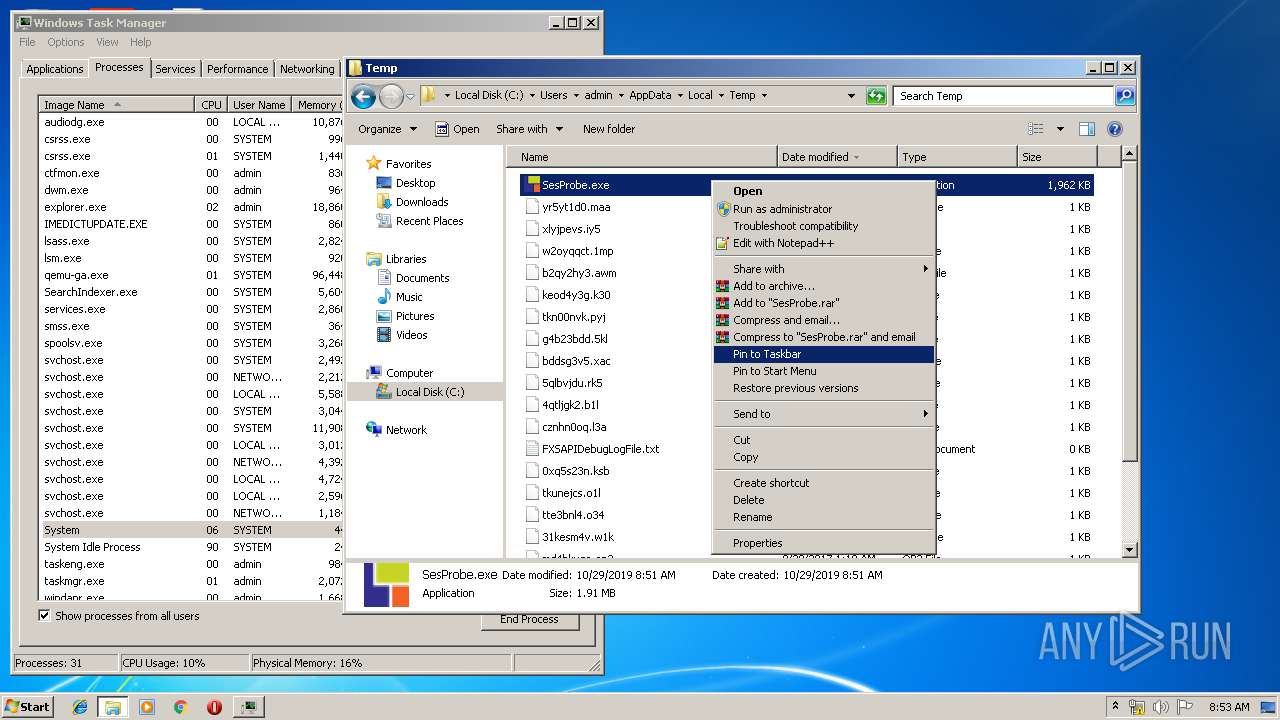Image resolution: width=1280 pixels, height=720 pixels.
Task: Choose Add to archive... entry
Action: (824, 286)
